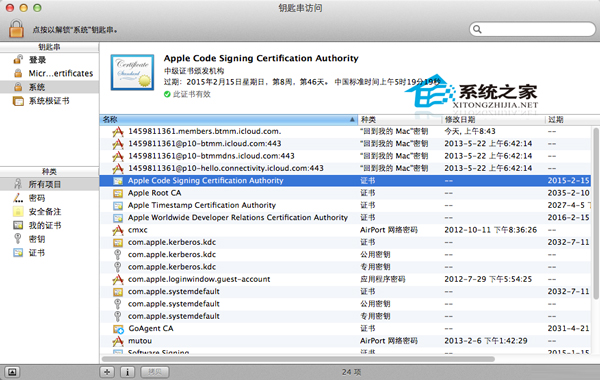The width and height of the screenshot is (600, 380).
Task: Select Apple Worldwide Developer Relations Certification Authority
Action: pos(345,218)
